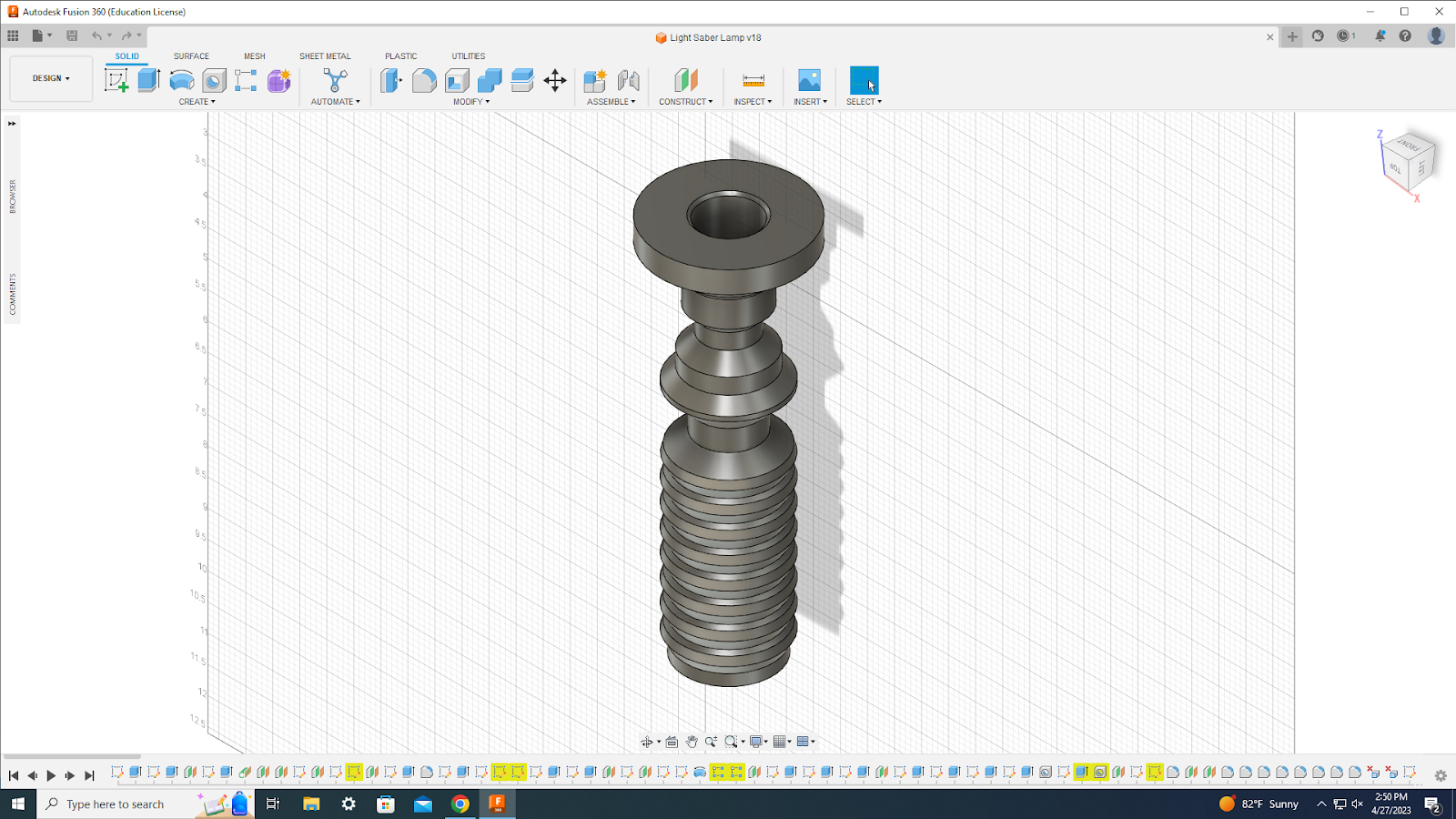Expand the Modify menu dropdown
Screen dimensions: 1456x819
tap(471, 102)
